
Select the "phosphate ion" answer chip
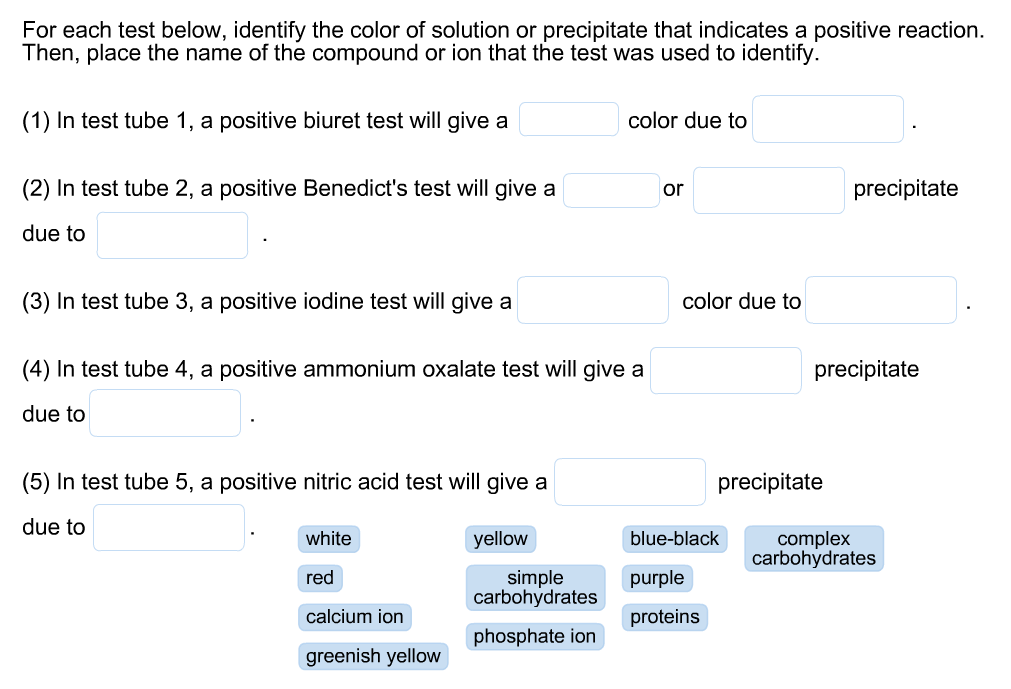(x=535, y=636)
